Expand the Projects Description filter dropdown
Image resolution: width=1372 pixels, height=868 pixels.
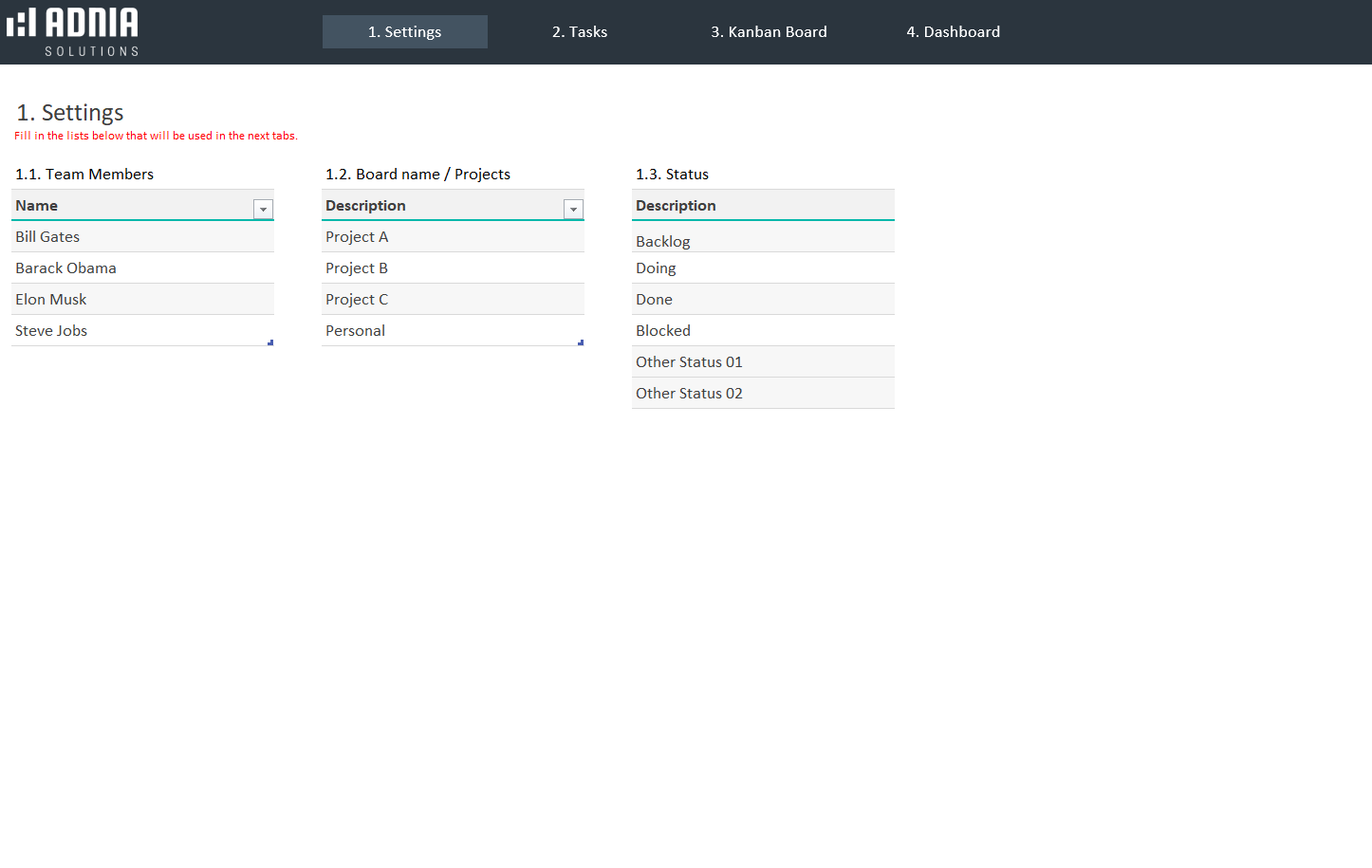573,209
